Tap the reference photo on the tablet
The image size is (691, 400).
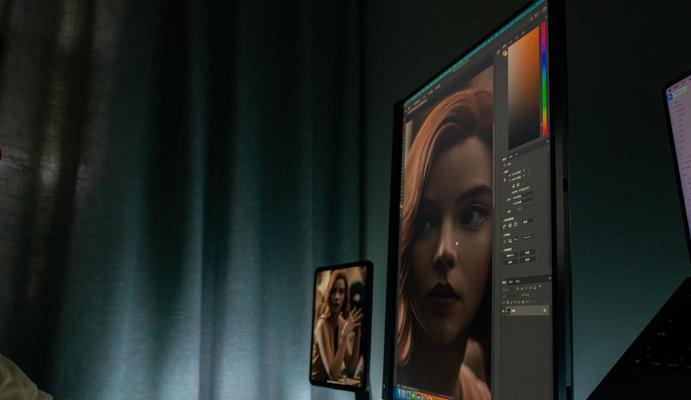(339, 325)
